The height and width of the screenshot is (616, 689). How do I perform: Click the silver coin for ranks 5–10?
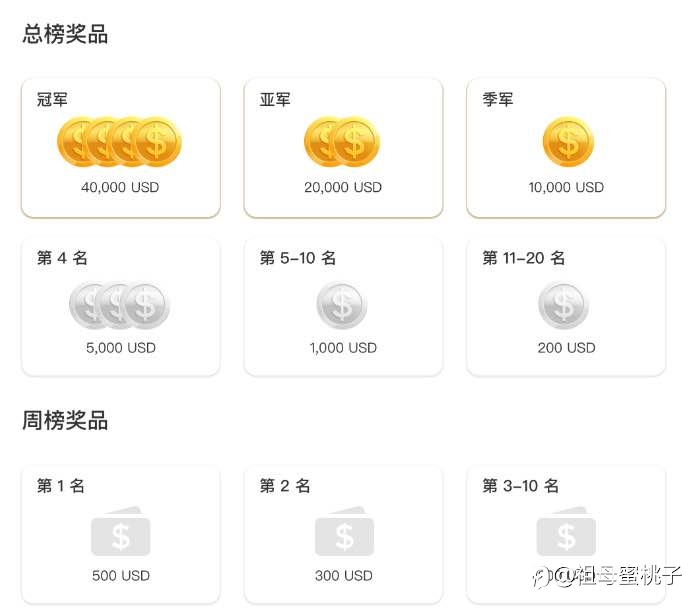(x=342, y=305)
